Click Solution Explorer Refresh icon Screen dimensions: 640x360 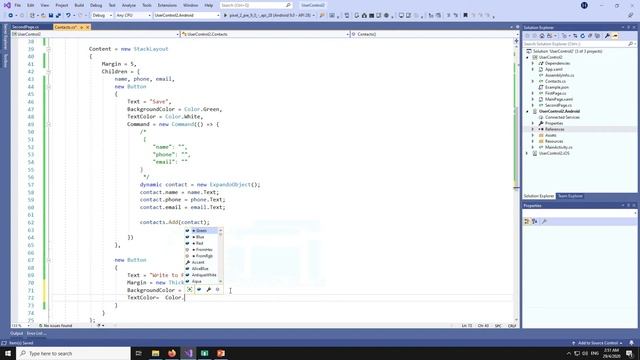[582, 36]
